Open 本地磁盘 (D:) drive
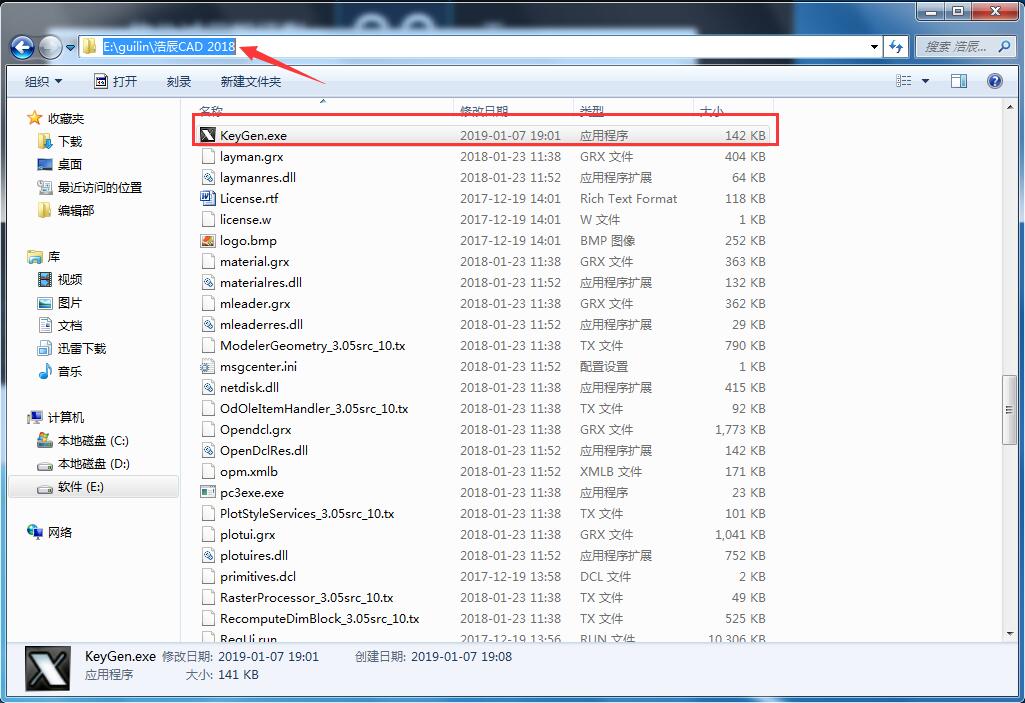1025x703 pixels. pyautogui.click(x=83, y=463)
